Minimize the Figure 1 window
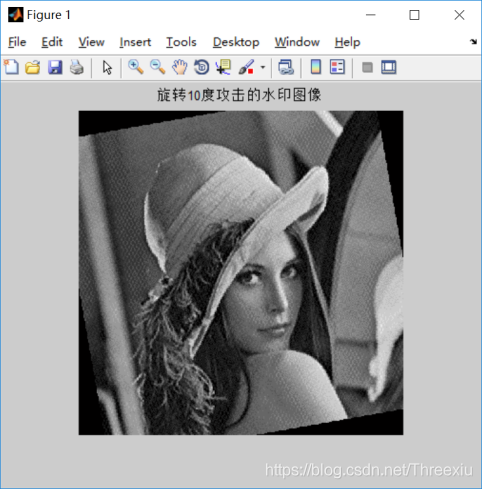The image size is (482, 489). [370, 15]
